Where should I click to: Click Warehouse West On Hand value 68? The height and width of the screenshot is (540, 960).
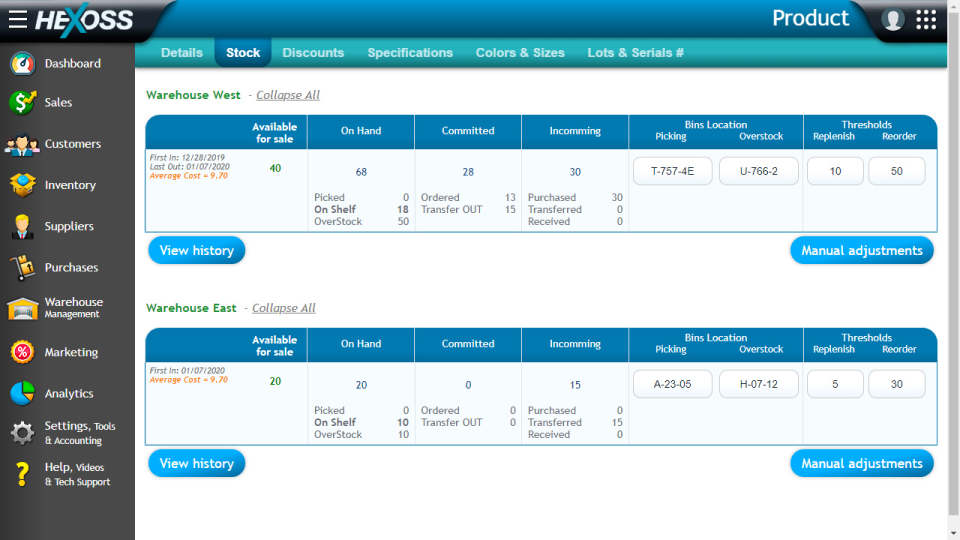[361, 172]
